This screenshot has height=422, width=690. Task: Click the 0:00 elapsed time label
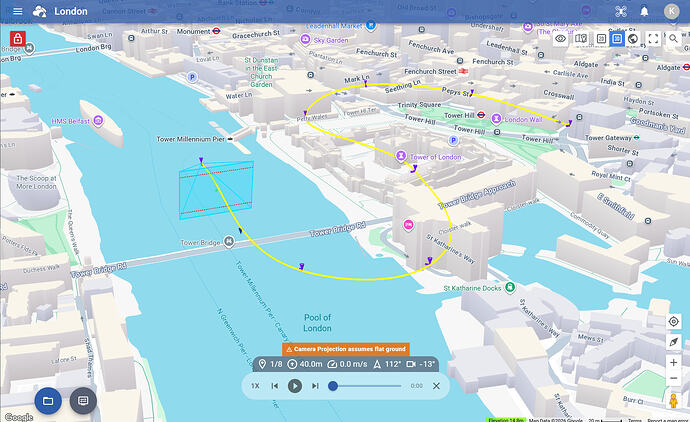(x=417, y=386)
